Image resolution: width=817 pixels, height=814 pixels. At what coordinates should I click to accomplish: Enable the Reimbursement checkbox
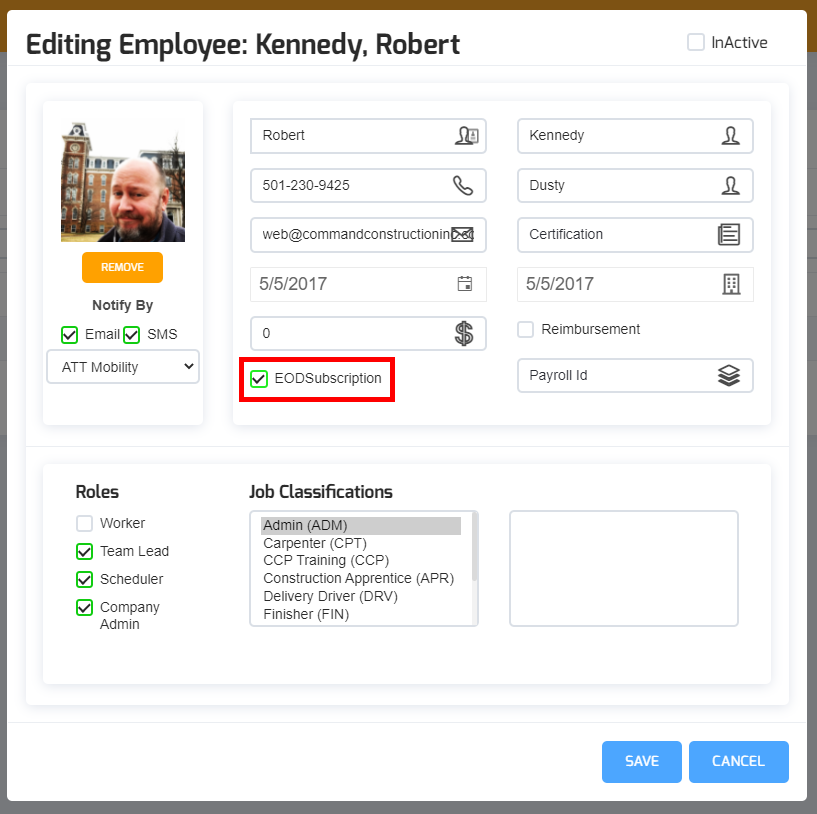(x=526, y=330)
